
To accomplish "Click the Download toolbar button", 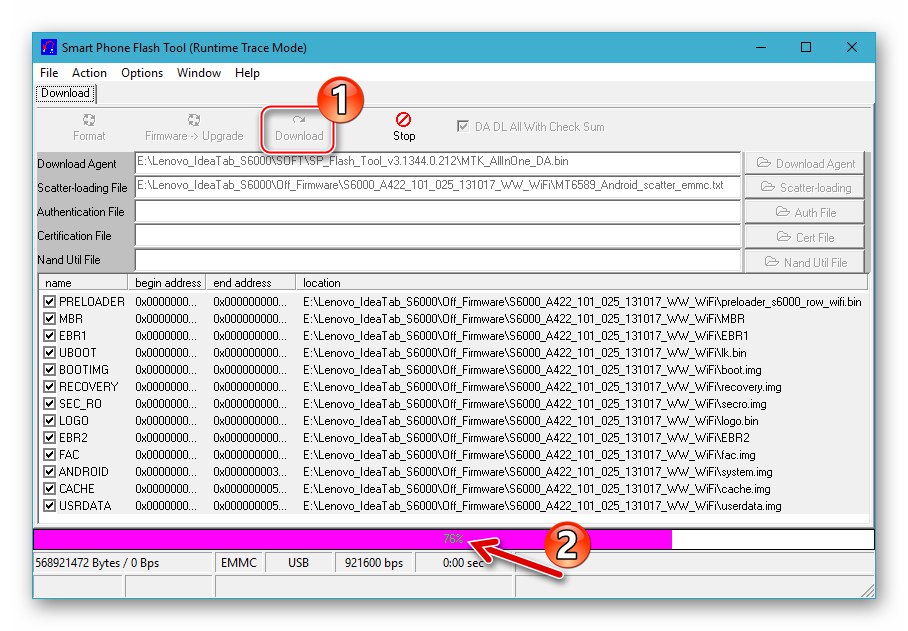I will coord(299,128).
